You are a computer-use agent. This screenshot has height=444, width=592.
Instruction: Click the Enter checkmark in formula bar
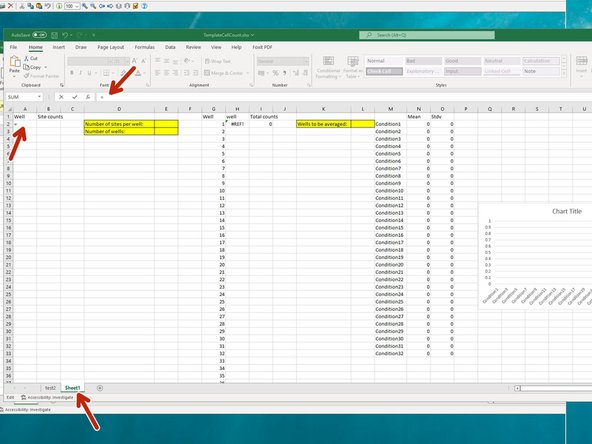[74, 97]
